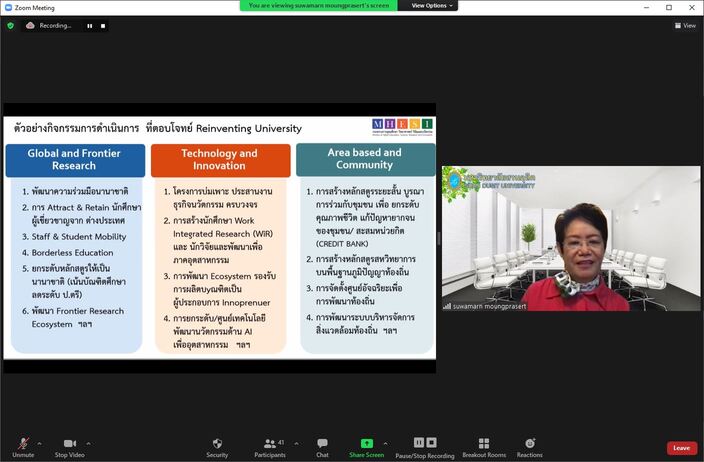Screen dimensions: 704x462
Task: Pause recording using top-left pause icon
Action: (90, 26)
